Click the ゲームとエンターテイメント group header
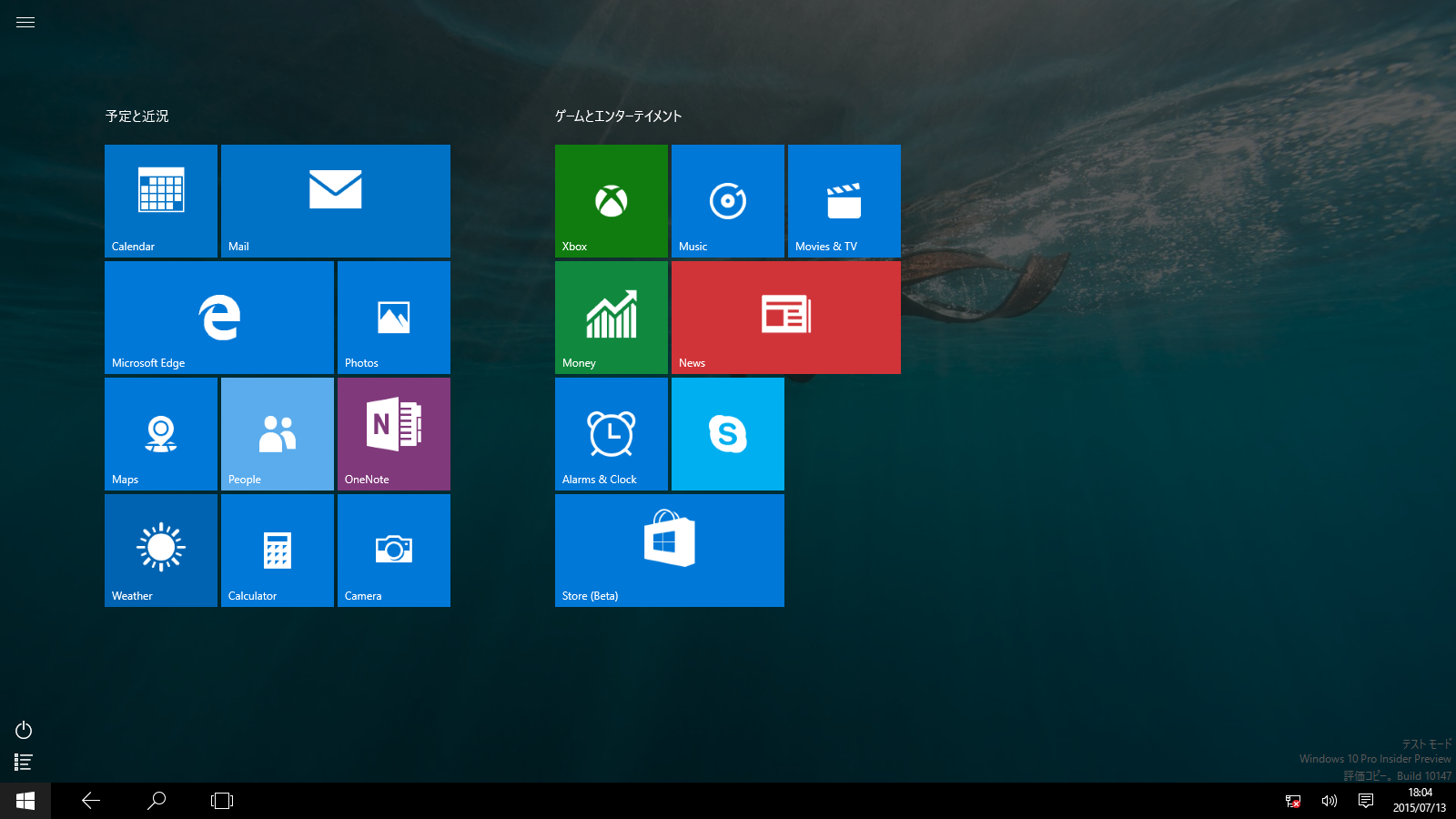The image size is (1456, 819). 619,116
